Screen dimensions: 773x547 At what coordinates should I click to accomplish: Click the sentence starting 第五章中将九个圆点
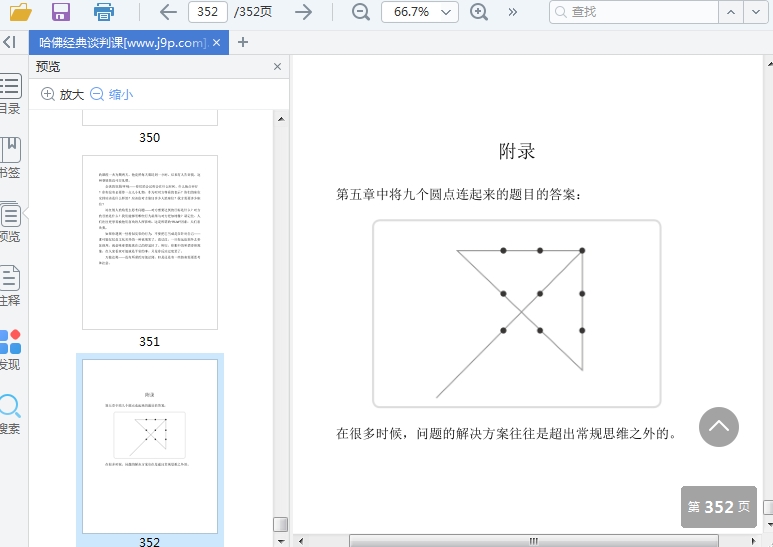click(x=458, y=194)
